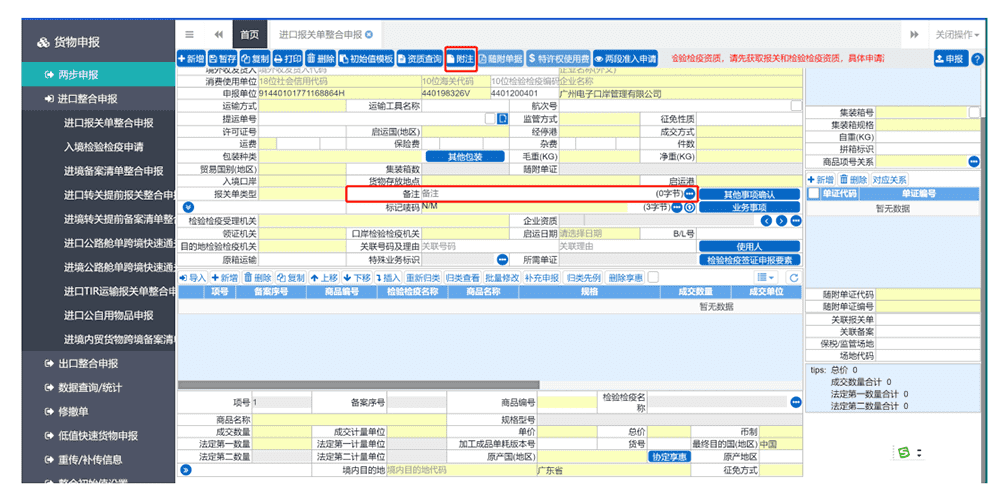Click the tab scroll-right double arrow
Screen dimensions: 1000x494
[914, 34]
